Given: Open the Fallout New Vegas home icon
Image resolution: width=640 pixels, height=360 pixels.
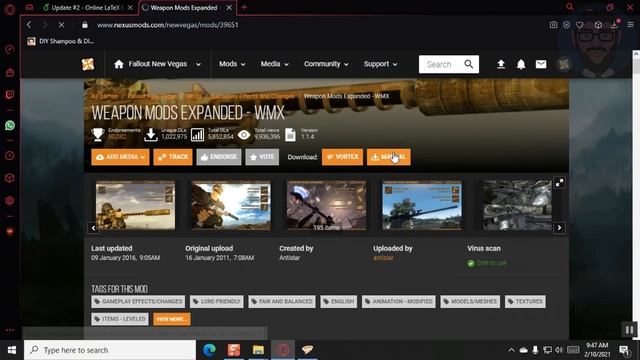Looking at the screenshot, I should tap(119, 64).
